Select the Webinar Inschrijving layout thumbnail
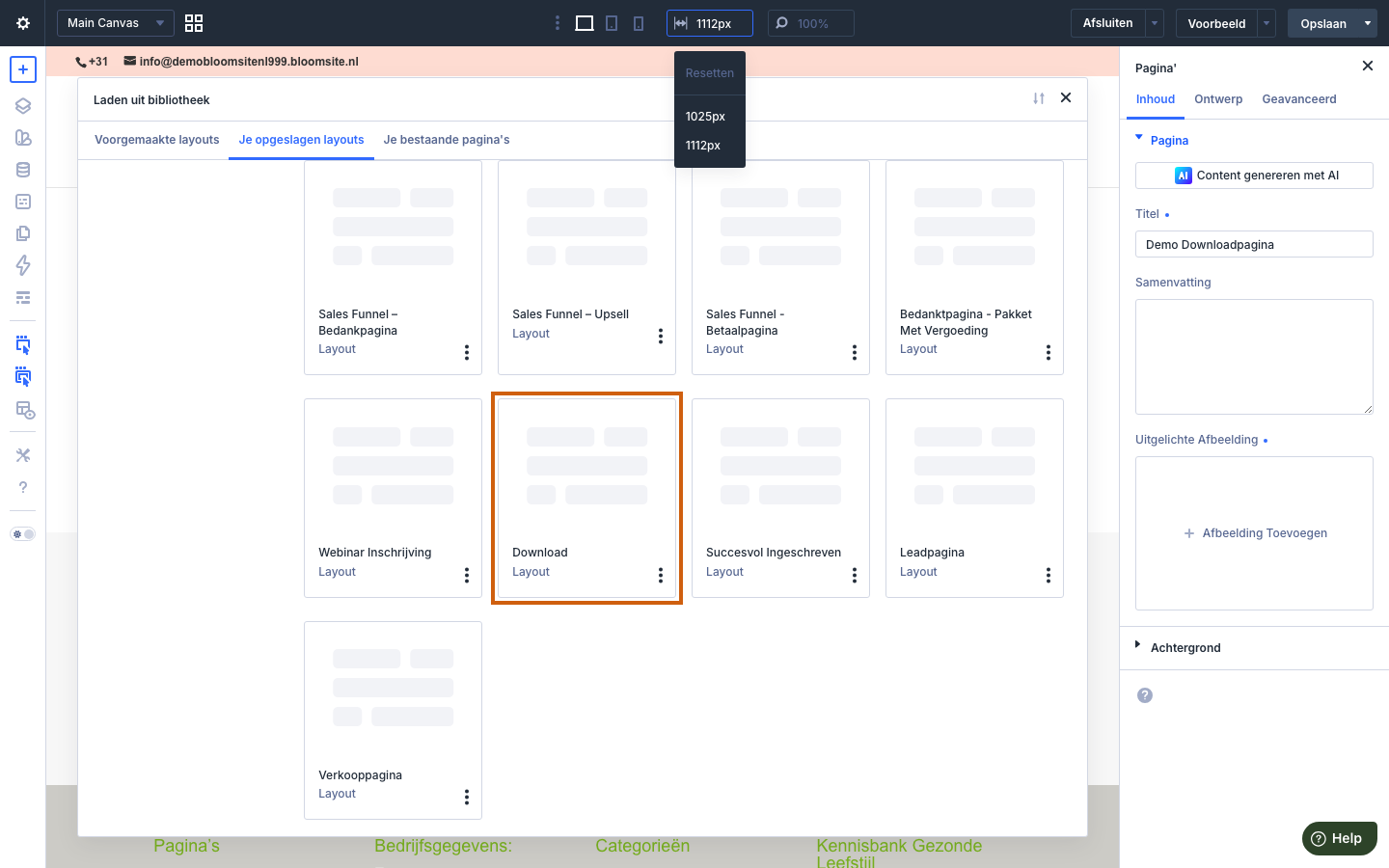The width and height of the screenshot is (1389, 868). pos(393,468)
